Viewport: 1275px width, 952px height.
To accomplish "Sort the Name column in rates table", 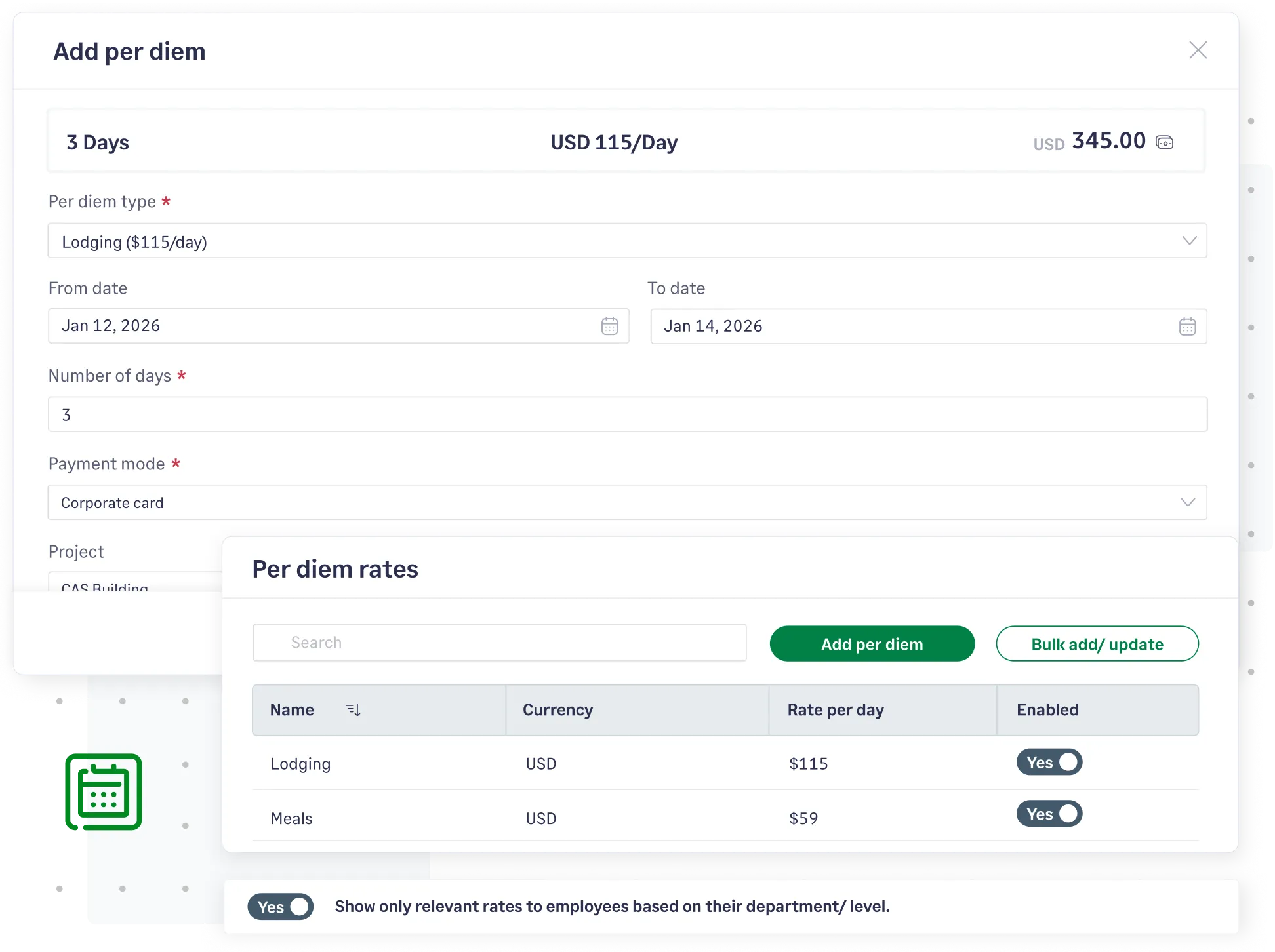I will [354, 709].
